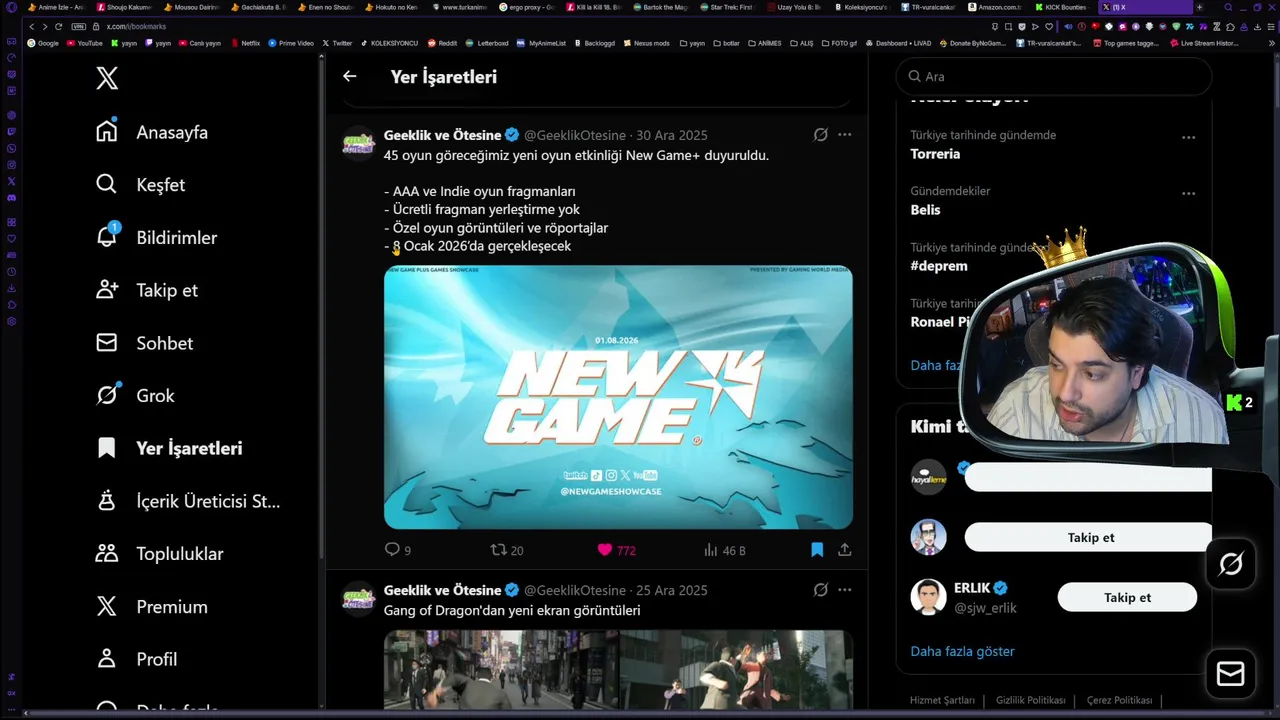The height and width of the screenshot is (720, 1280).
Task: Open Topluluklar communities
Action: tap(159, 554)
